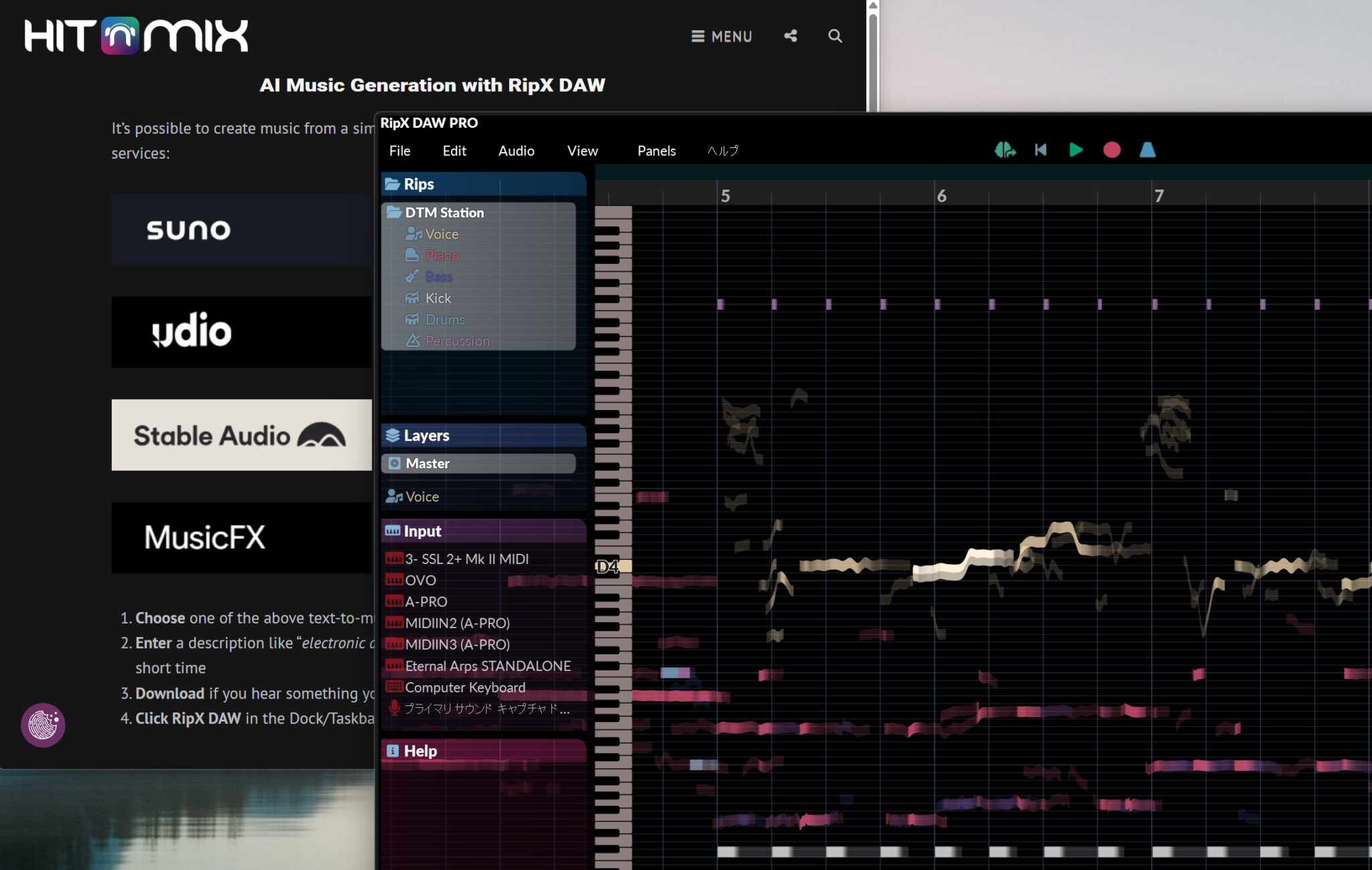This screenshot has width=1372, height=870.
Task: Open the website search magnifier icon
Action: pyautogui.click(x=835, y=36)
